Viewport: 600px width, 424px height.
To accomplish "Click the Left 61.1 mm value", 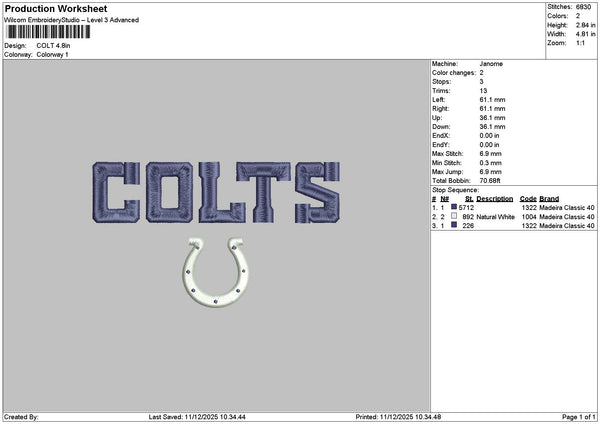I will coord(492,100).
